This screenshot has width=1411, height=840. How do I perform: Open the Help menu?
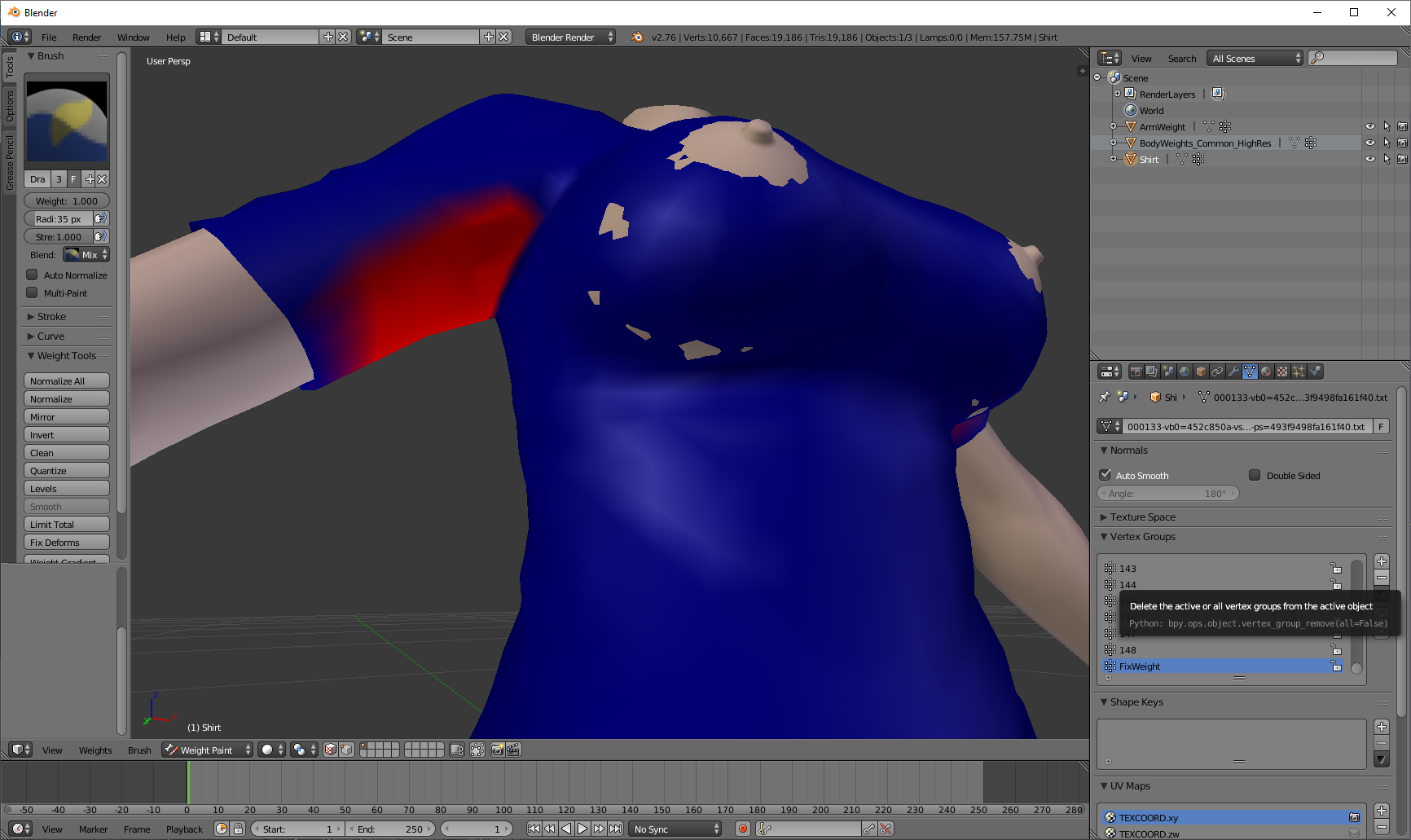coord(175,37)
